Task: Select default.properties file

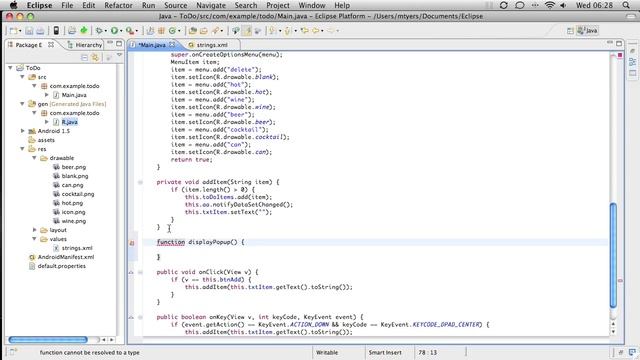Action: [x=62, y=266]
